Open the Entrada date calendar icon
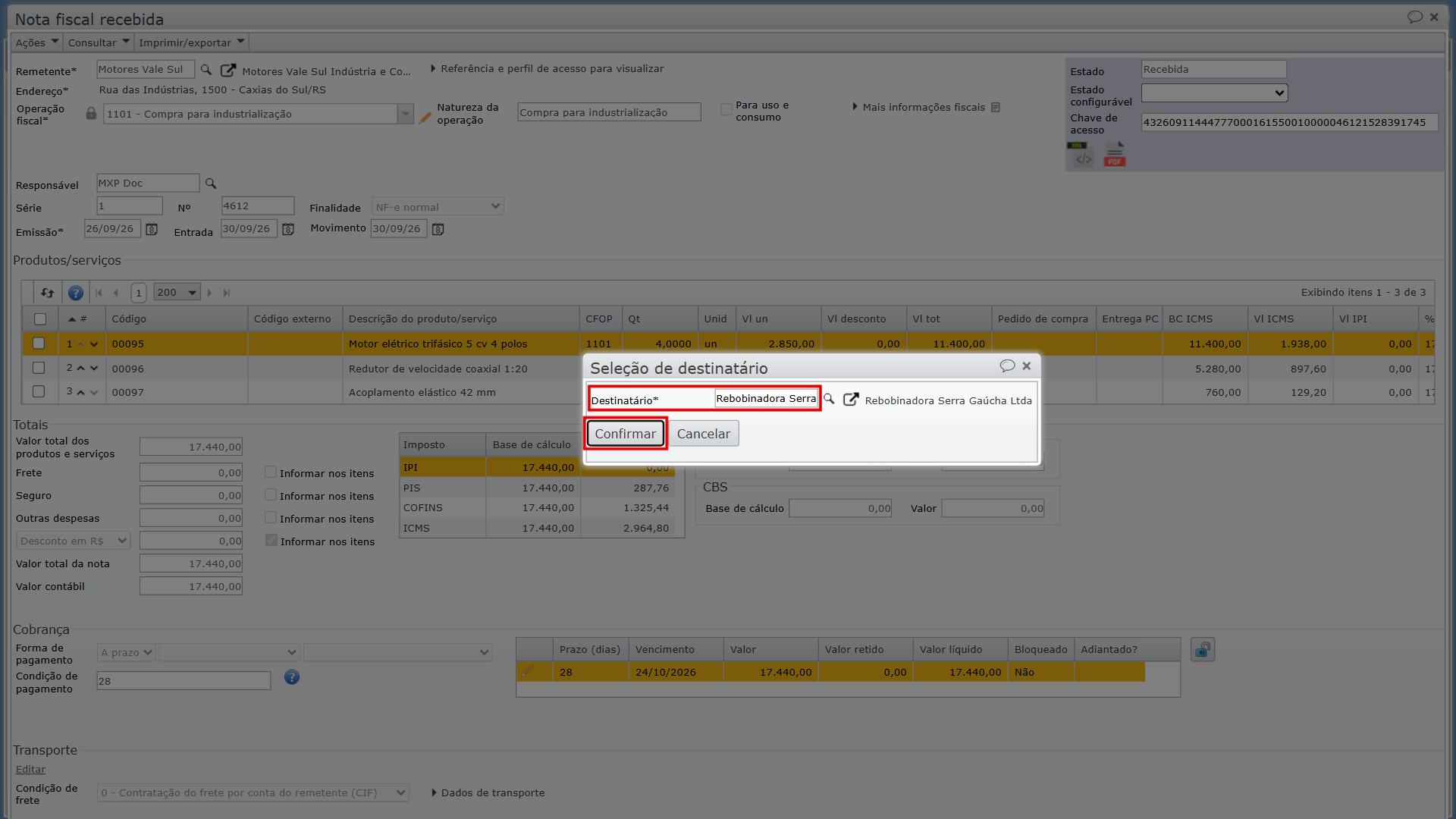The image size is (1456, 819). coord(288,230)
